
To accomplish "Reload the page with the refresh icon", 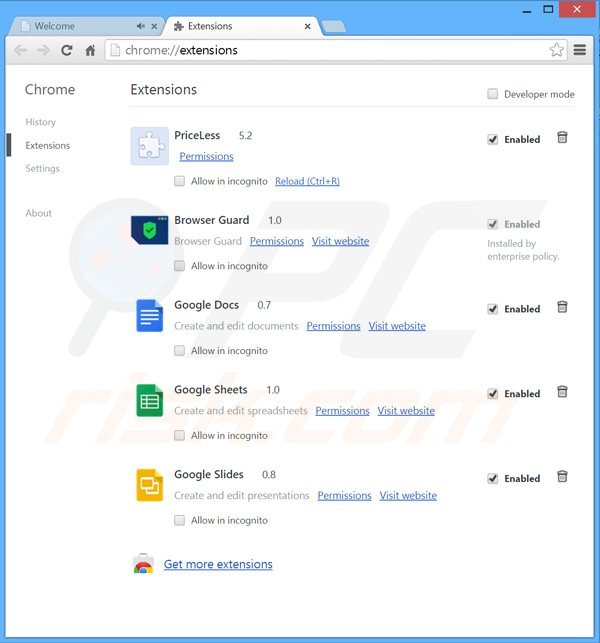I will pos(67,50).
